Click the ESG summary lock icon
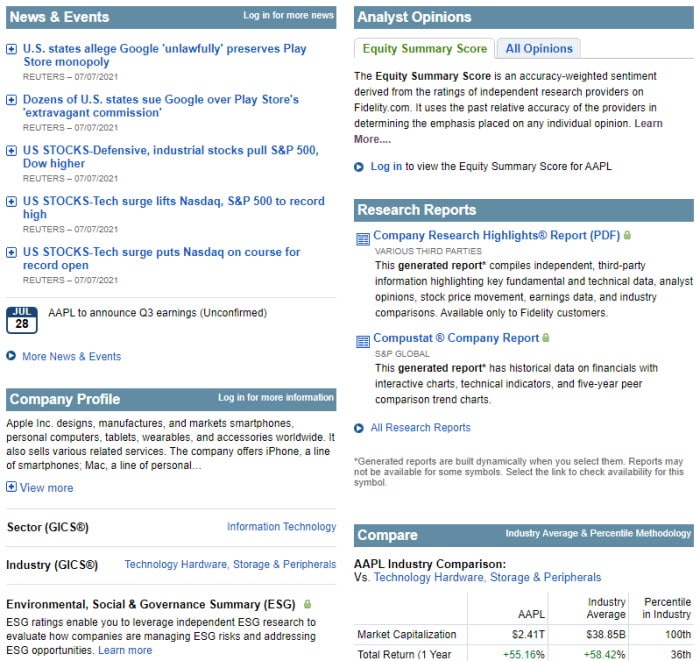Screen dimensions: 700x661 coord(307,604)
